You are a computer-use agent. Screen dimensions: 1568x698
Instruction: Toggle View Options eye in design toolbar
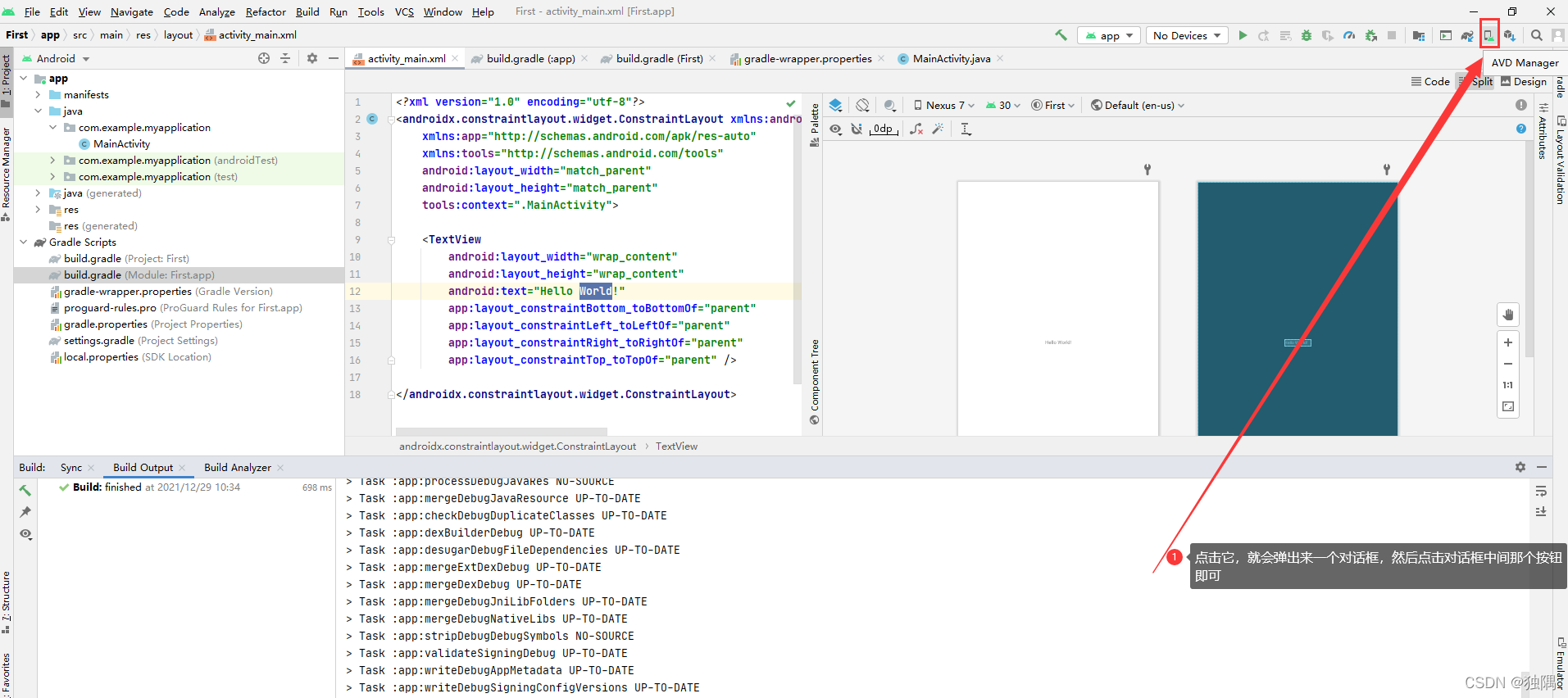click(x=835, y=129)
